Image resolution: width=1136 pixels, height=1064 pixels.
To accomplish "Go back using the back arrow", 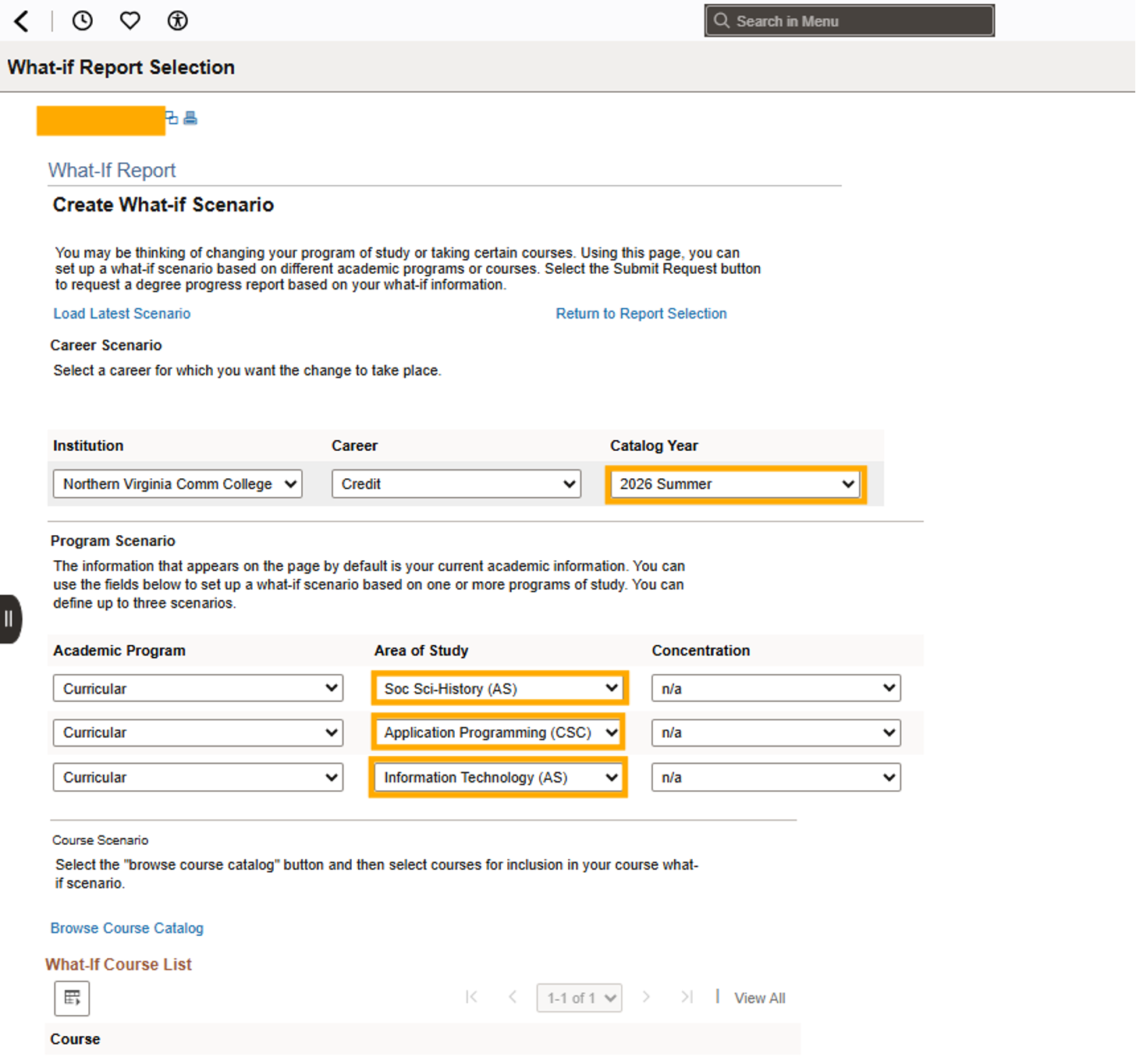I will click(22, 21).
